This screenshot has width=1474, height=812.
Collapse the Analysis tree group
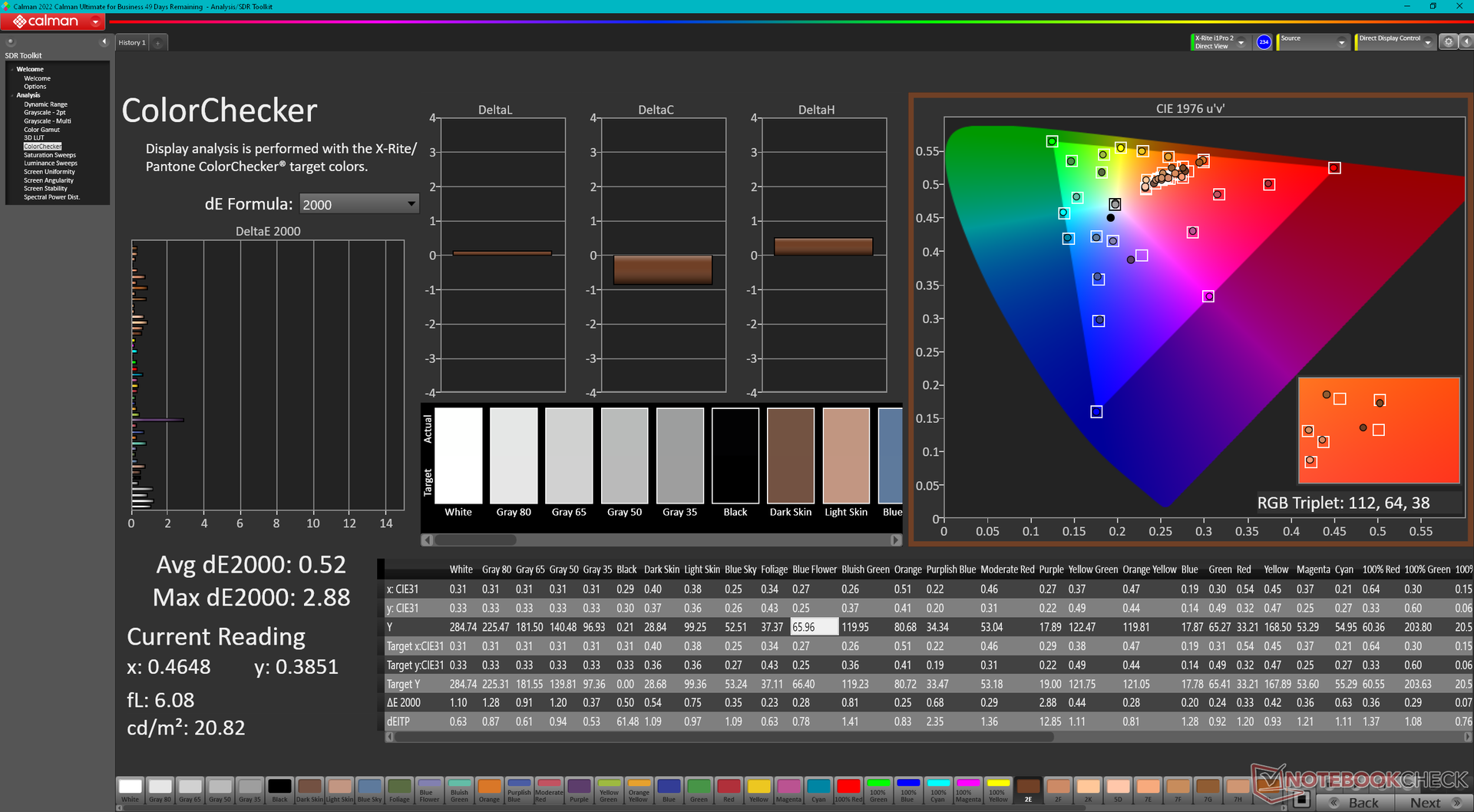tap(13, 95)
